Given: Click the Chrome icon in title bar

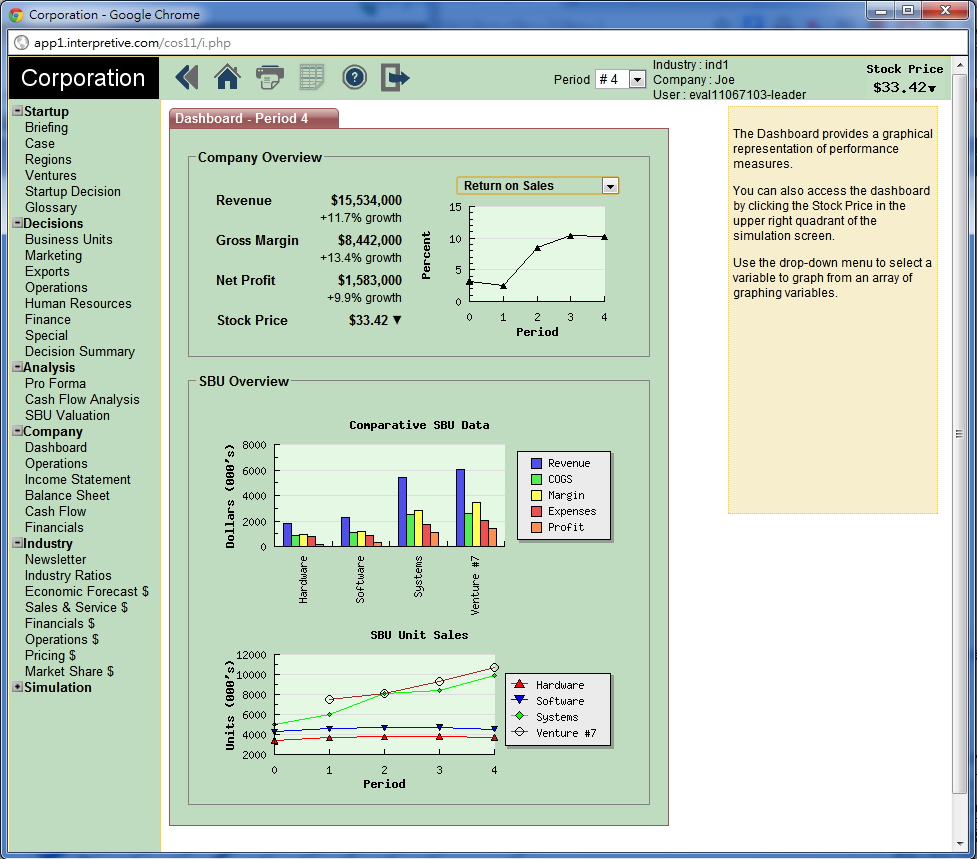Looking at the screenshot, I should tap(17, 15).
